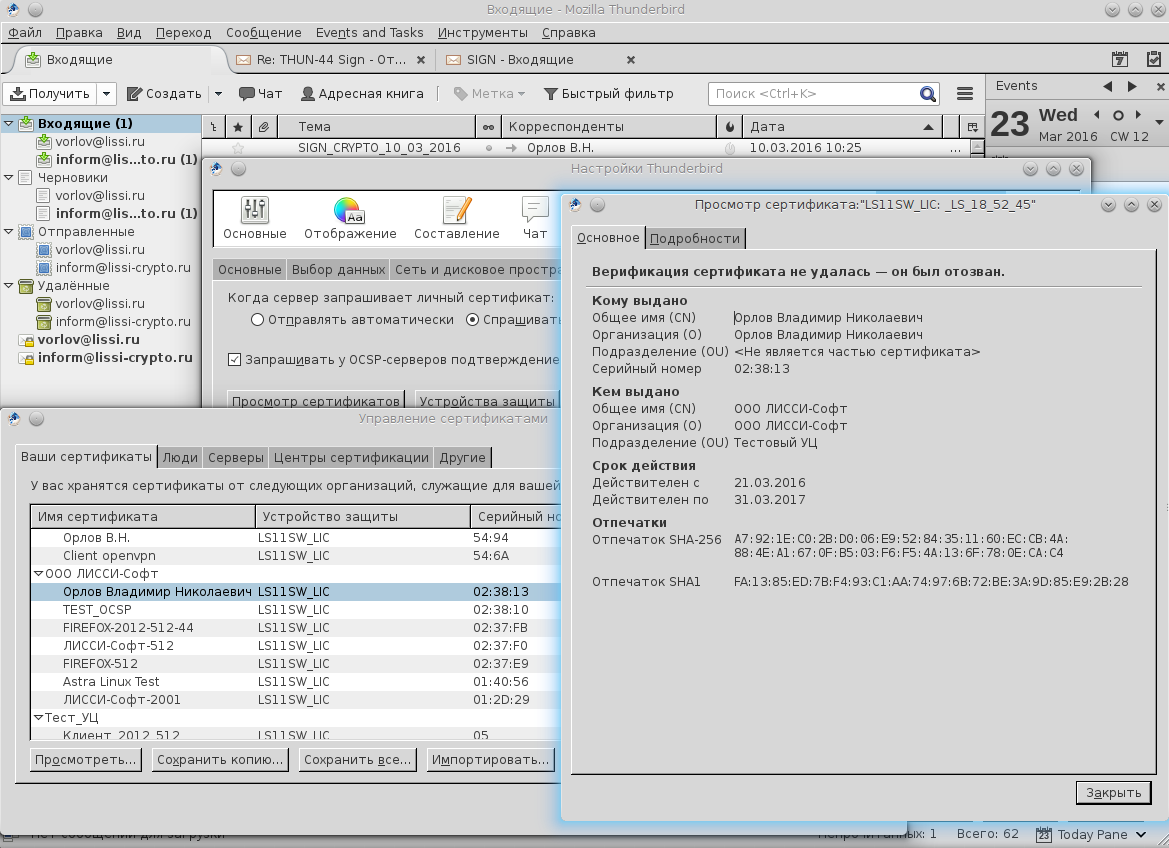Viewport: 1169px width, 848px height.
Task: Open Чат from the main toolbar
Action: pyautogui.click(x=260, y=94)
